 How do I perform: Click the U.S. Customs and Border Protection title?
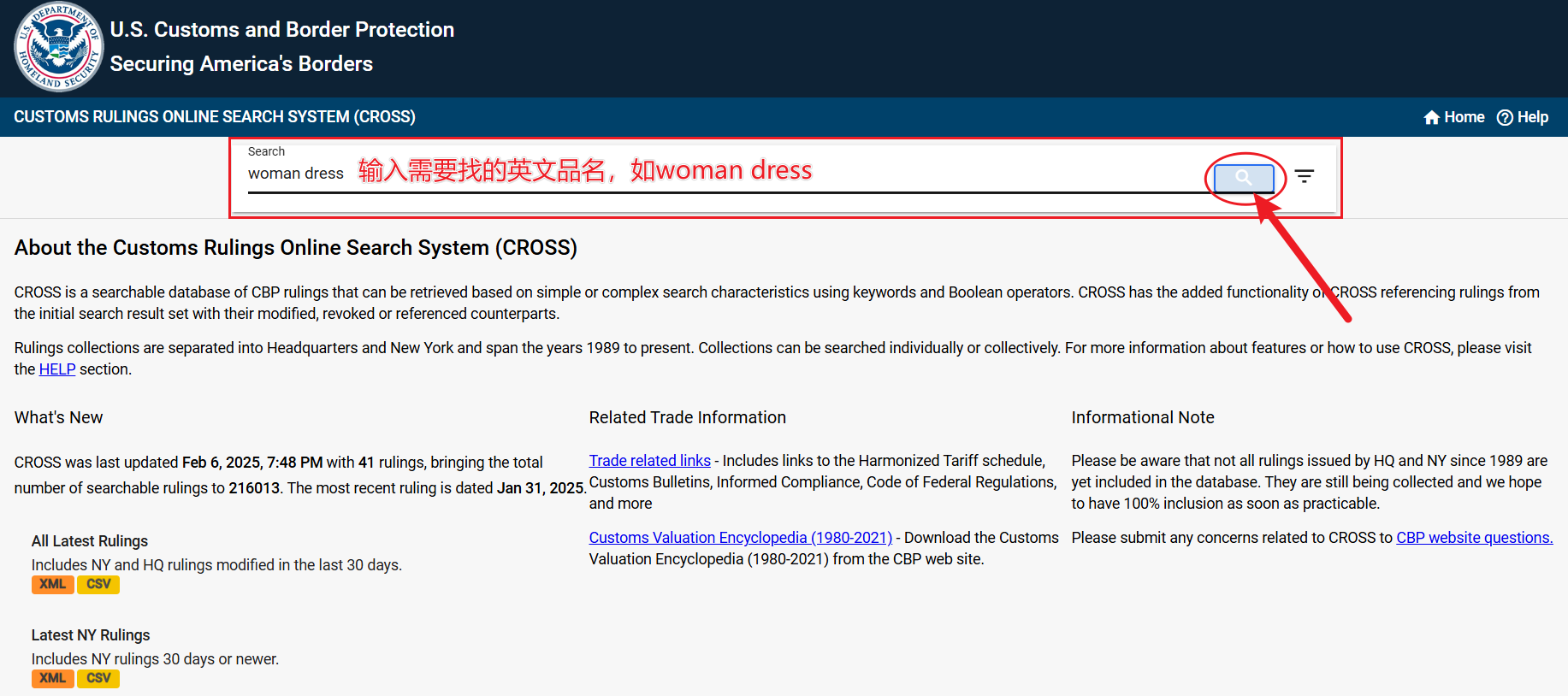(x=281, y=30)
